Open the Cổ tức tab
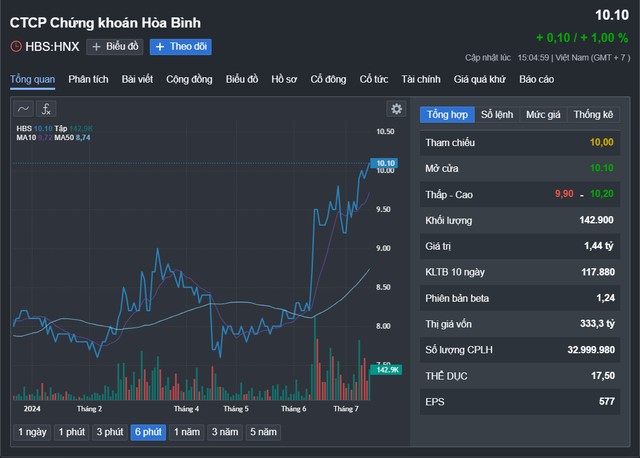Screen dimensions: 640x458 tap(373, 79)
